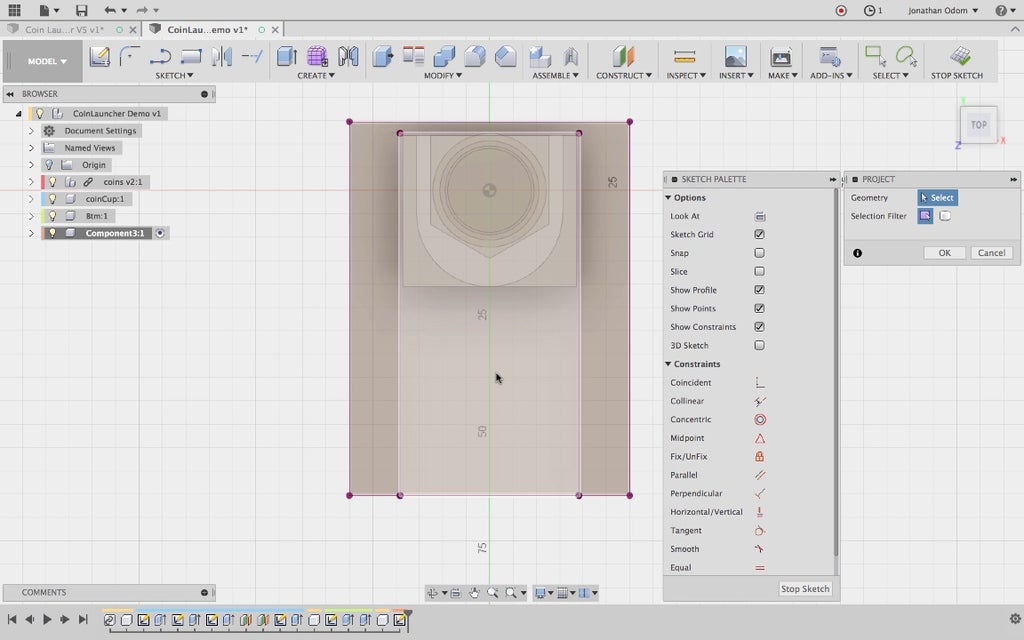The width and height of the screenshot is (1024, 640).
Task: Click OK in the Project dialog
Action: (944, 253)
